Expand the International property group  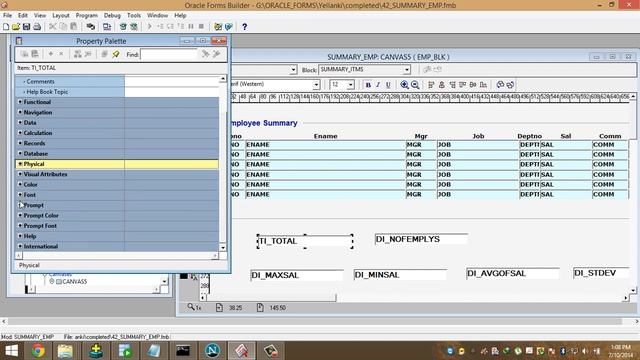20,246
